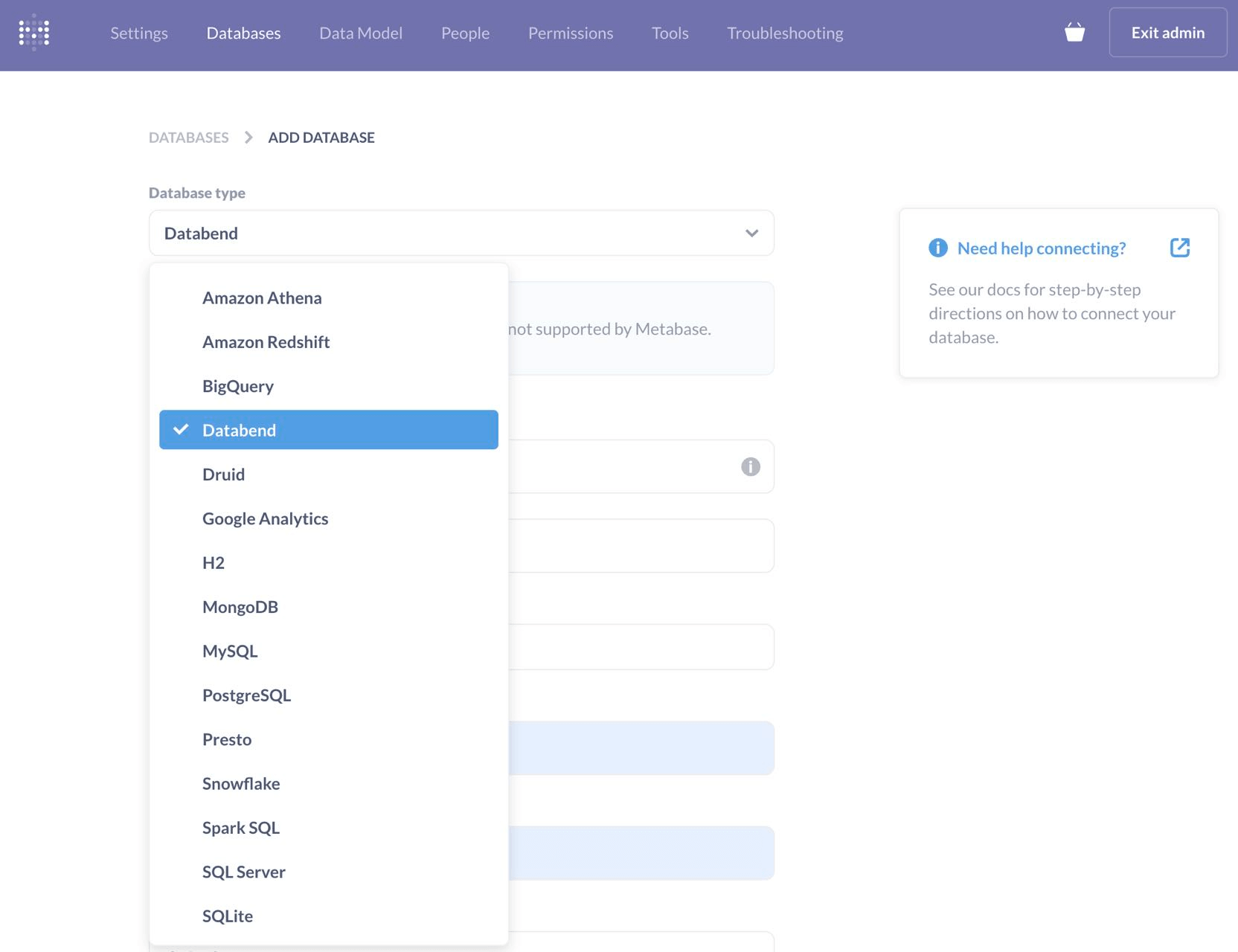Viewport: 1238px width, 952px height.
Task: Pick SQLite from the dropdown
Action: tap(329, 916)
